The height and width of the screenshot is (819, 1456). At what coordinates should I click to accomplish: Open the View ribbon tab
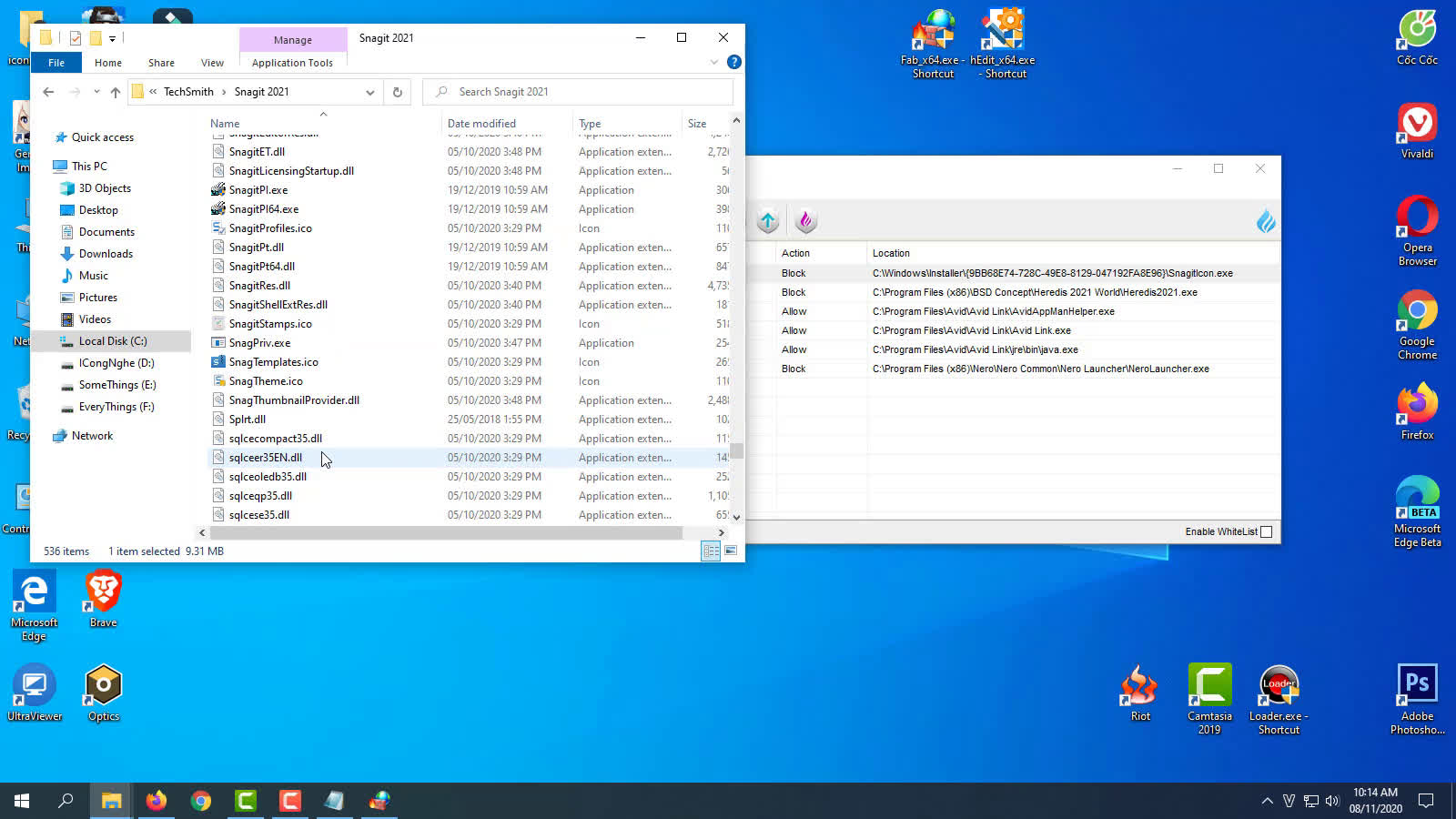coord(212,63)
